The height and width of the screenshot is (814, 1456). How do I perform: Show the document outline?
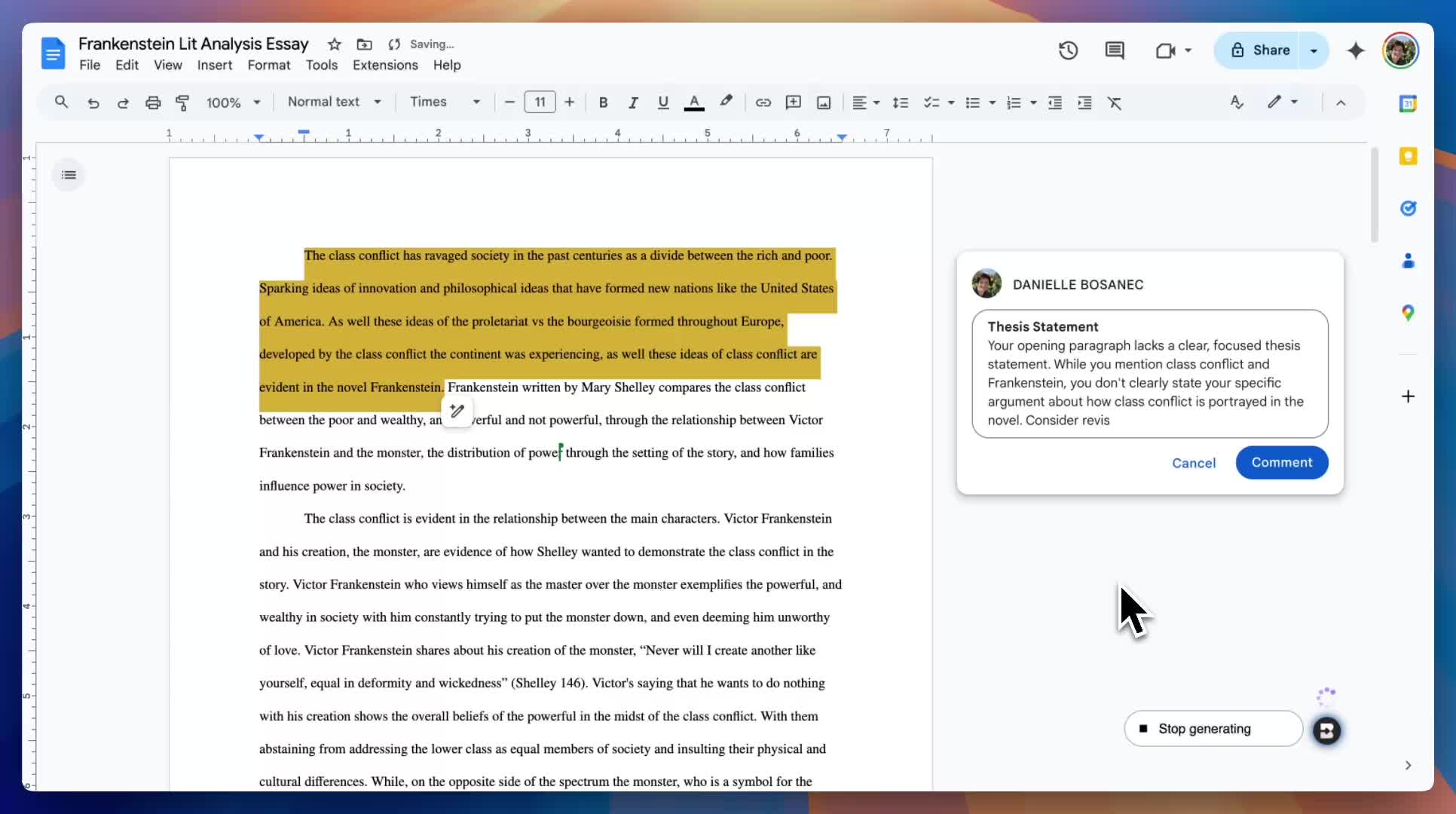click(69, 175)
